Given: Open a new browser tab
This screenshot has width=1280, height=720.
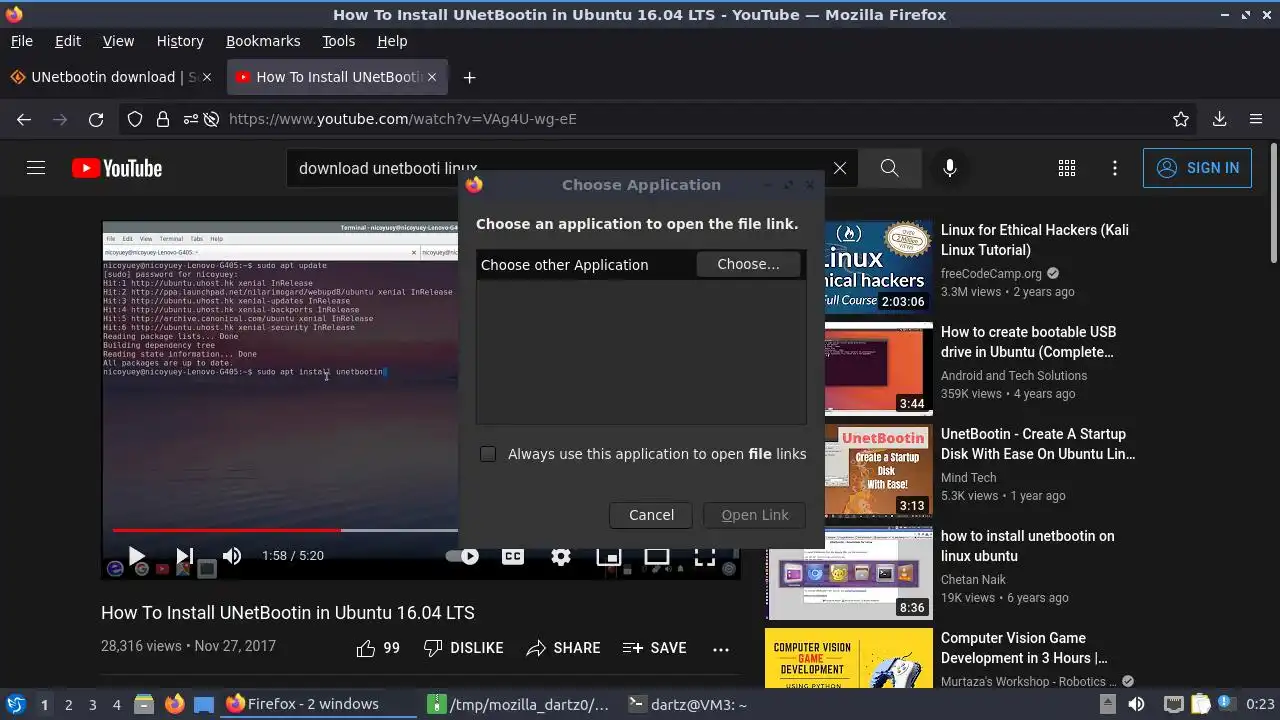Looking at the screenshot, I should point(469,77).
